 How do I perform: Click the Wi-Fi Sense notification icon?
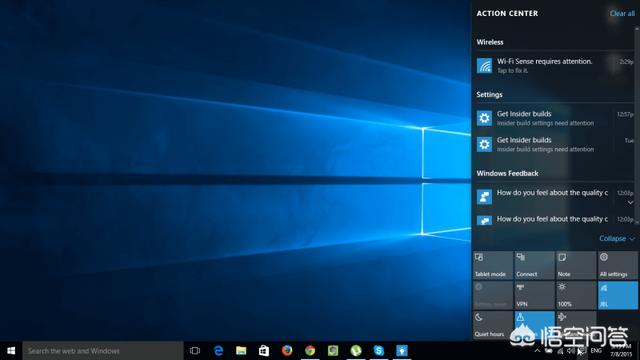pos(484,66)
